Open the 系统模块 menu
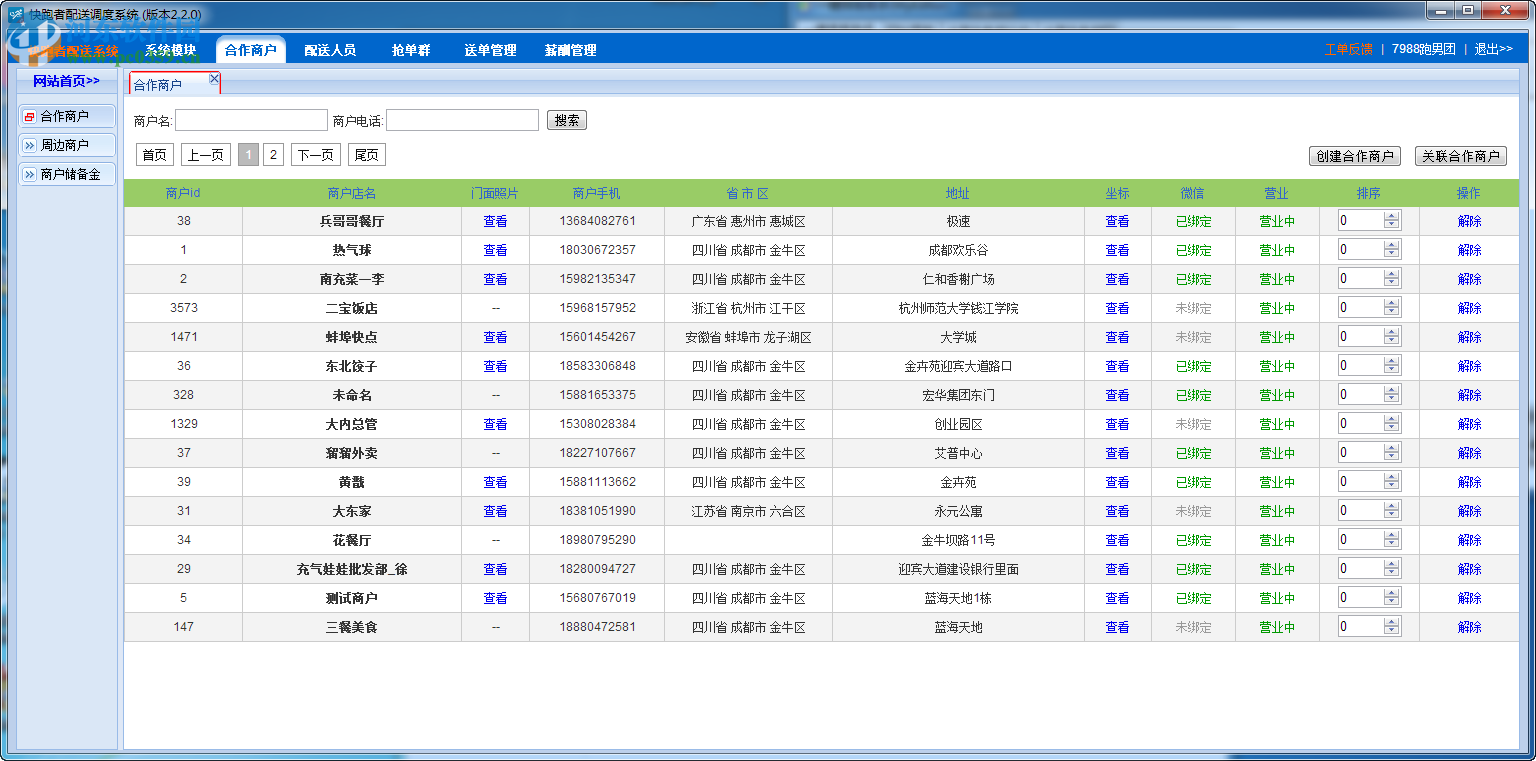Viewport: 1536px width, 761px height. click(170, 50)
